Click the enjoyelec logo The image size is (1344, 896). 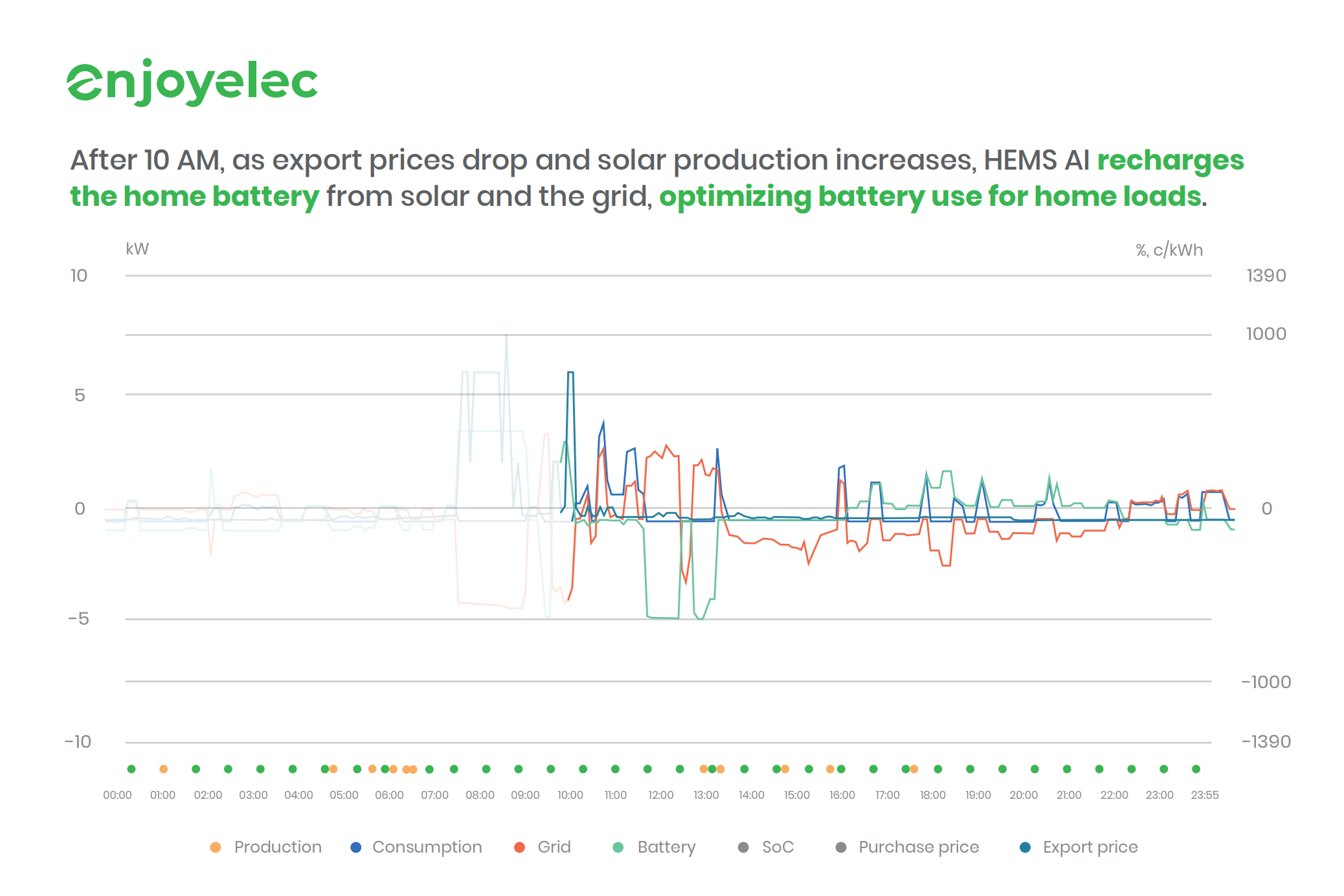[192, 82]
